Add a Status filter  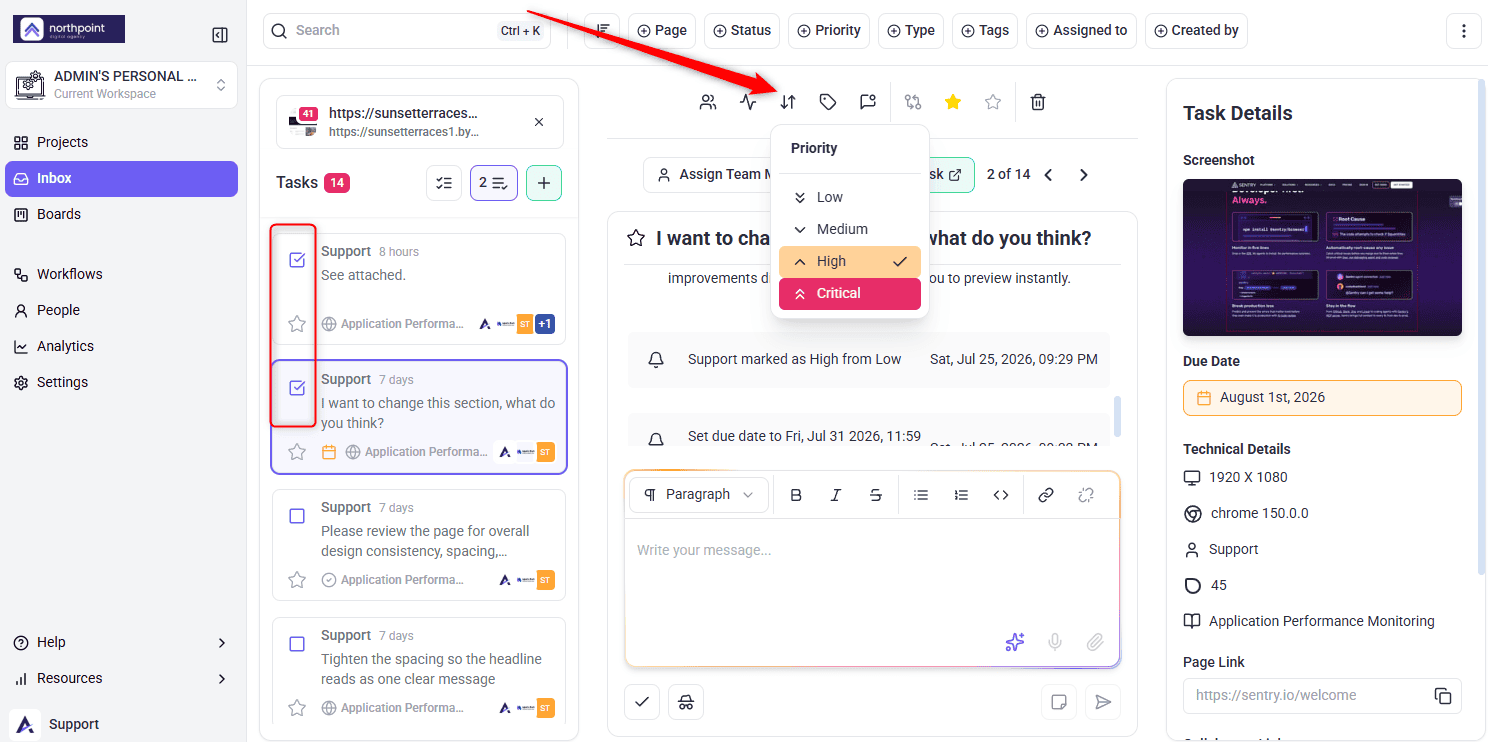coord(742,31)
